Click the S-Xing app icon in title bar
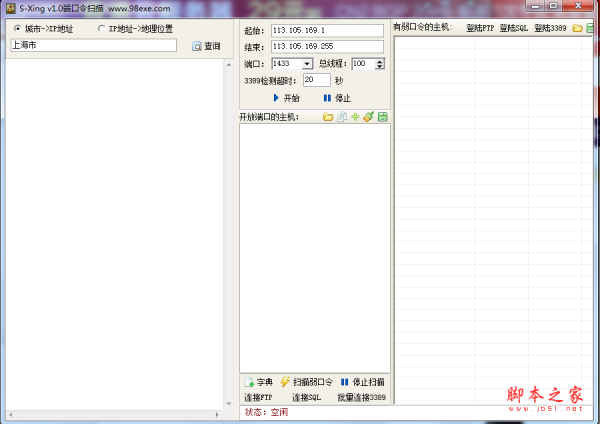 [x=11, y=8]
